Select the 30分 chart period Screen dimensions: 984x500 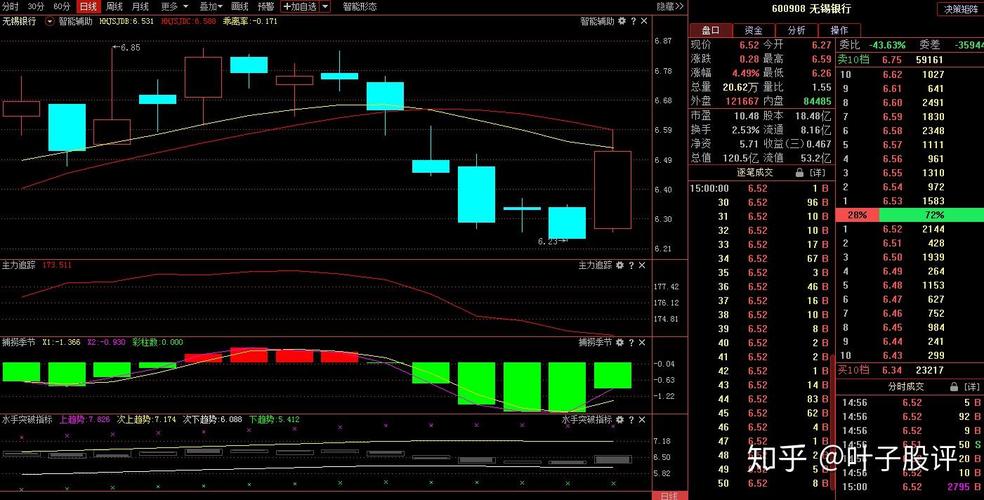coord(36,6)
